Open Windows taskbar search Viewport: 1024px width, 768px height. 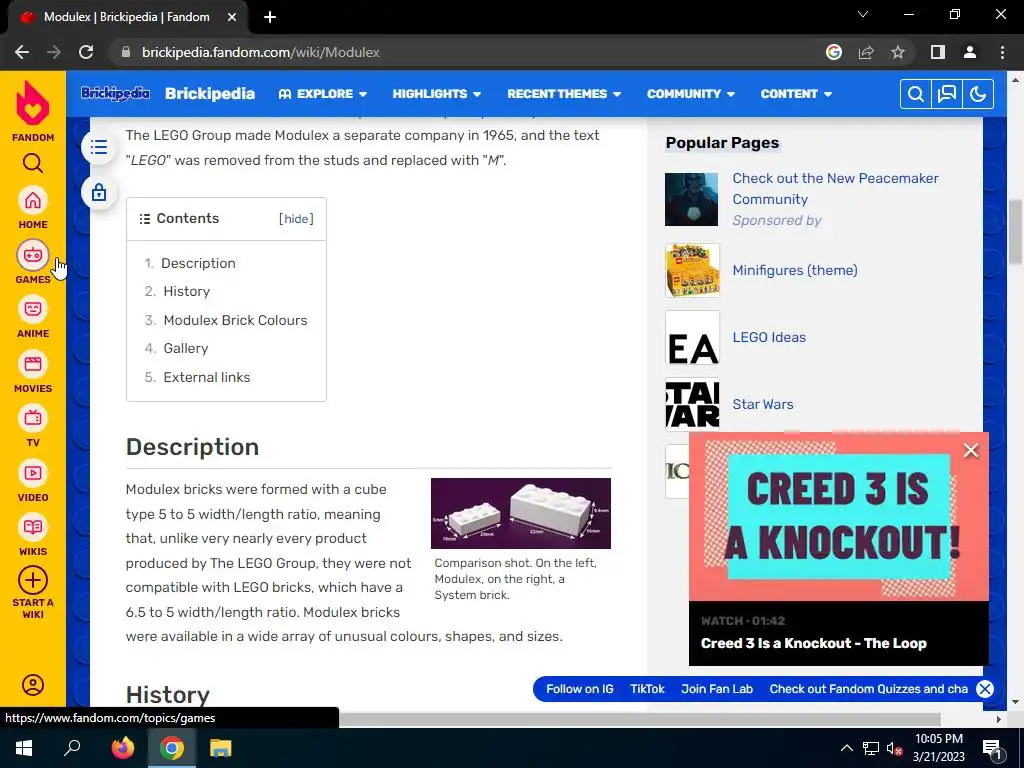click(x=72, y=748)
